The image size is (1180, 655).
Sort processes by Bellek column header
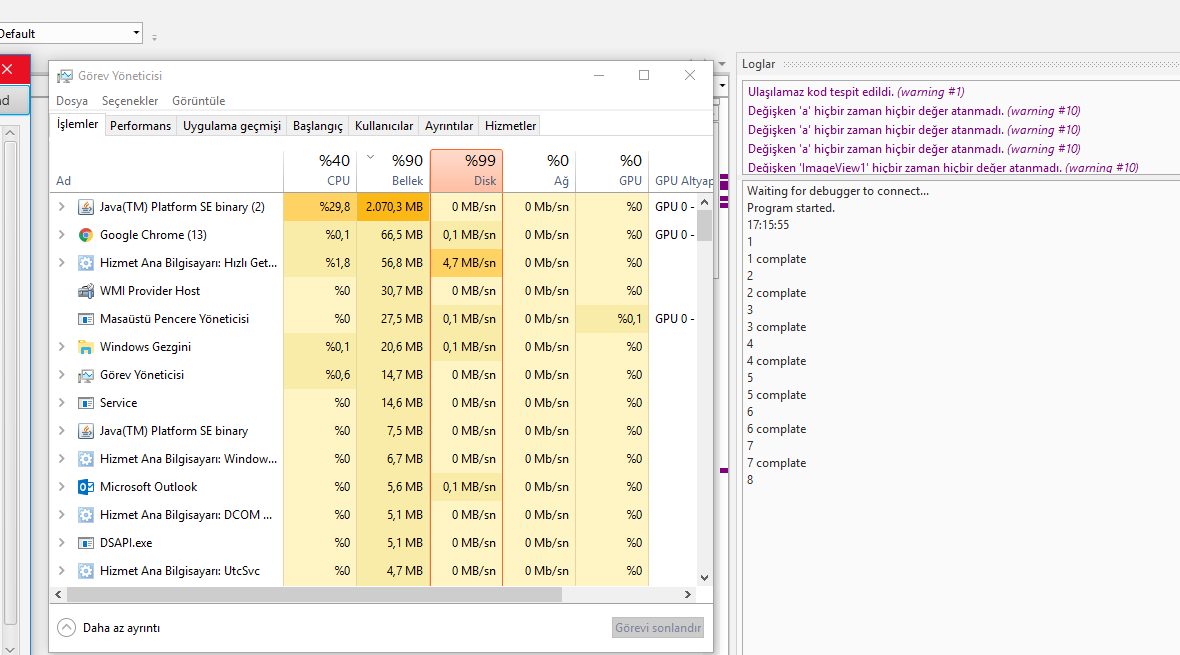(x=393, y=171)
